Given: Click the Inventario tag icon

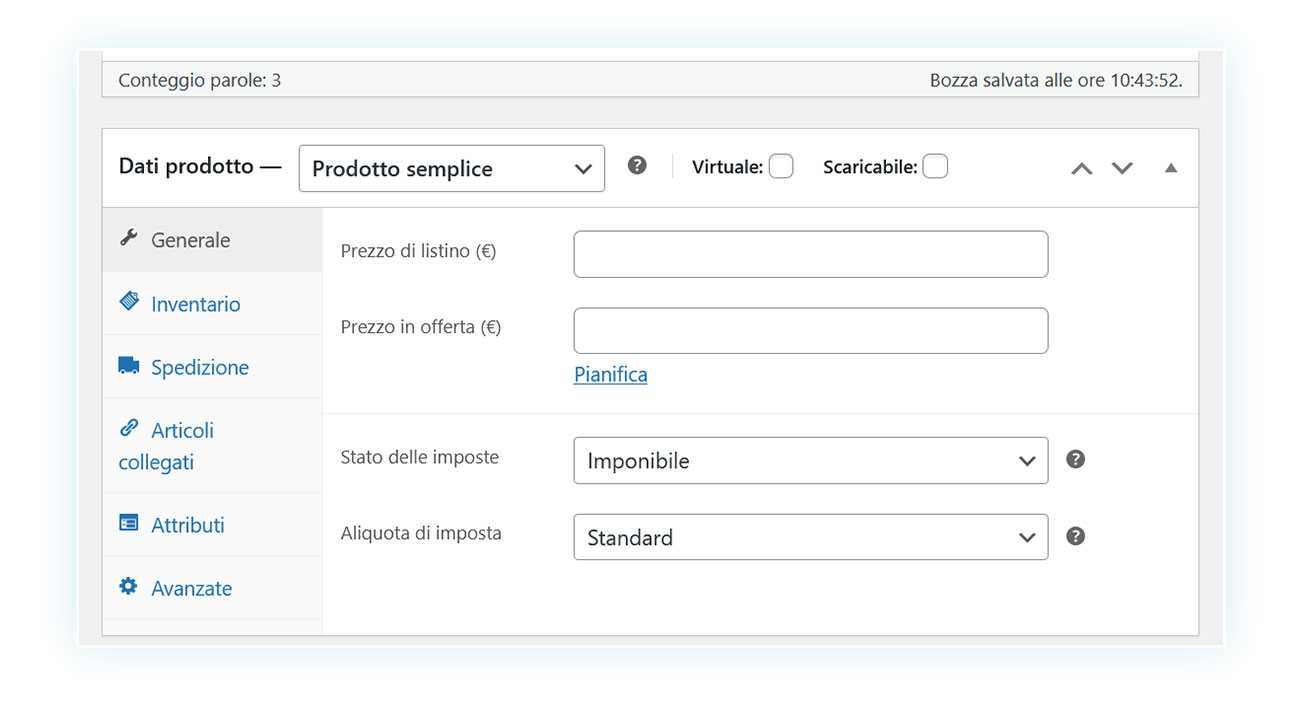Looking at the screenshot, I should (x=129, y=301).
